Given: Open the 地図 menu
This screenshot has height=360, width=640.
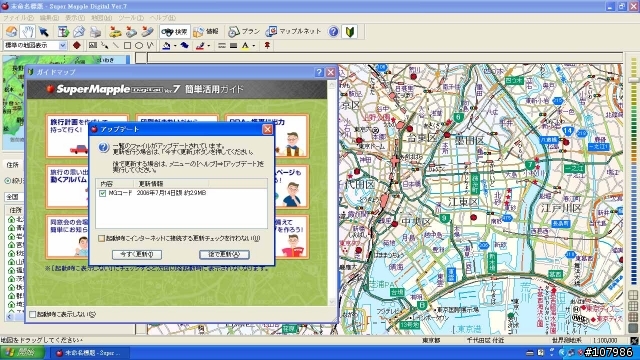Looking at the screenshot, I should click(101, 18).
